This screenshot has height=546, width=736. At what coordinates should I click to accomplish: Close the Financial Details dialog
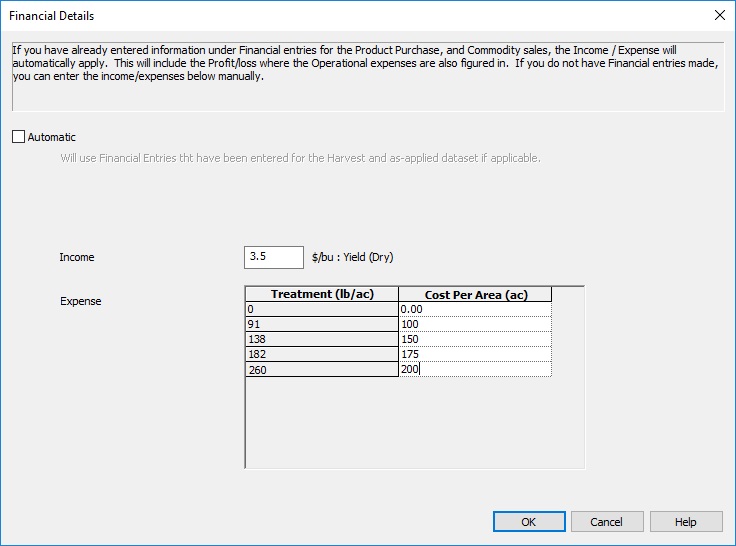718,16
